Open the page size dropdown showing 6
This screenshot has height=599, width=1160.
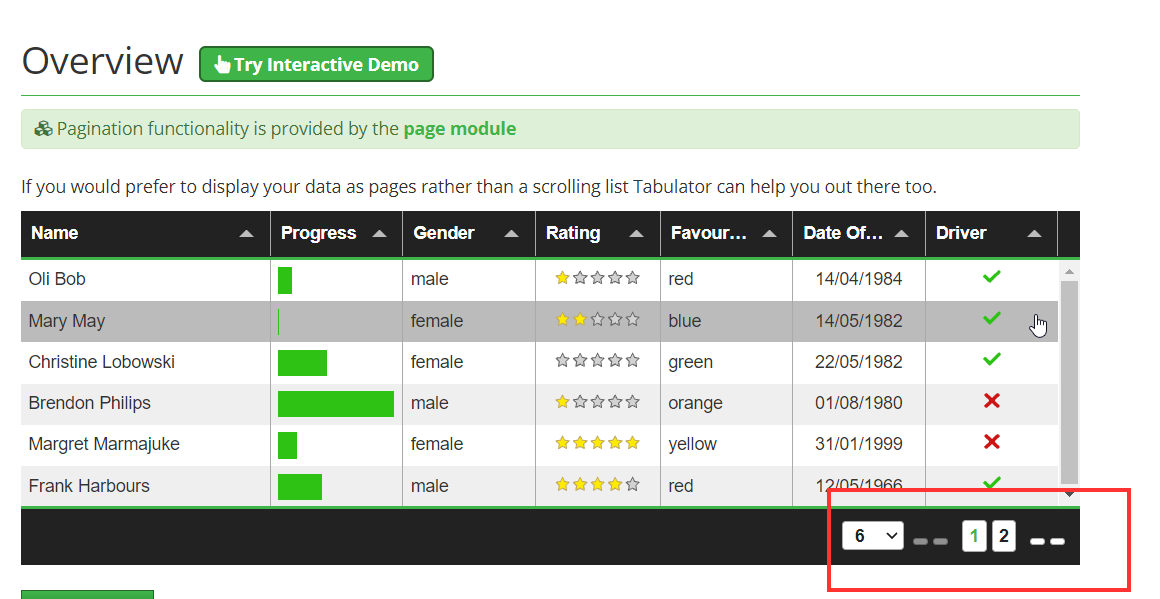pyautogui.click(x=872, y=536)
